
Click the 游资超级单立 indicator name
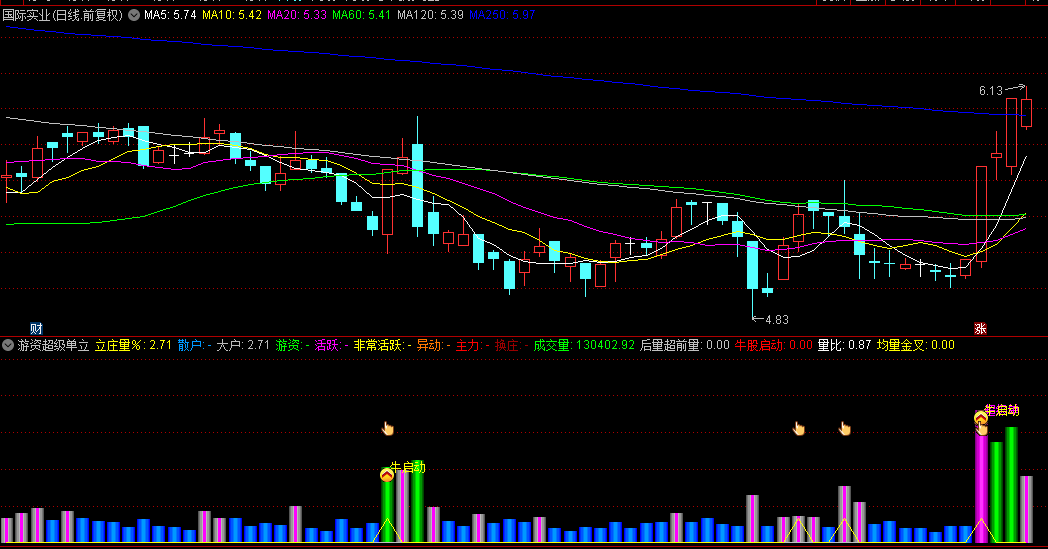(53, 345)
